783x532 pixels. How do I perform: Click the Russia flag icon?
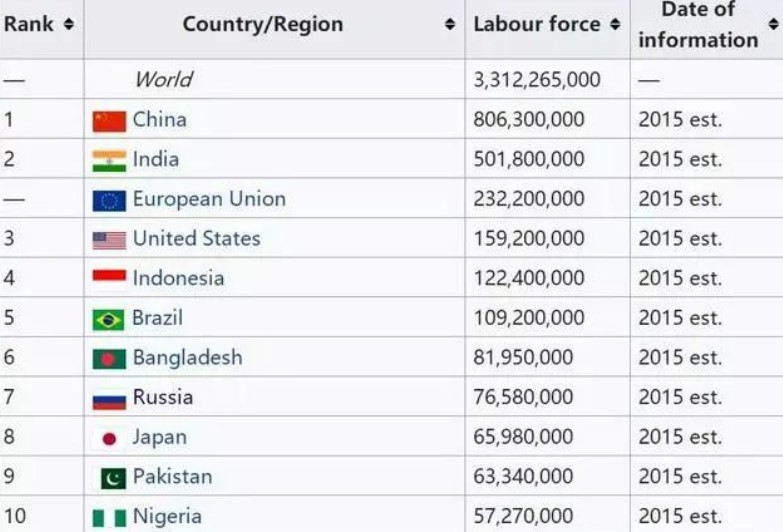click(109, 401)
